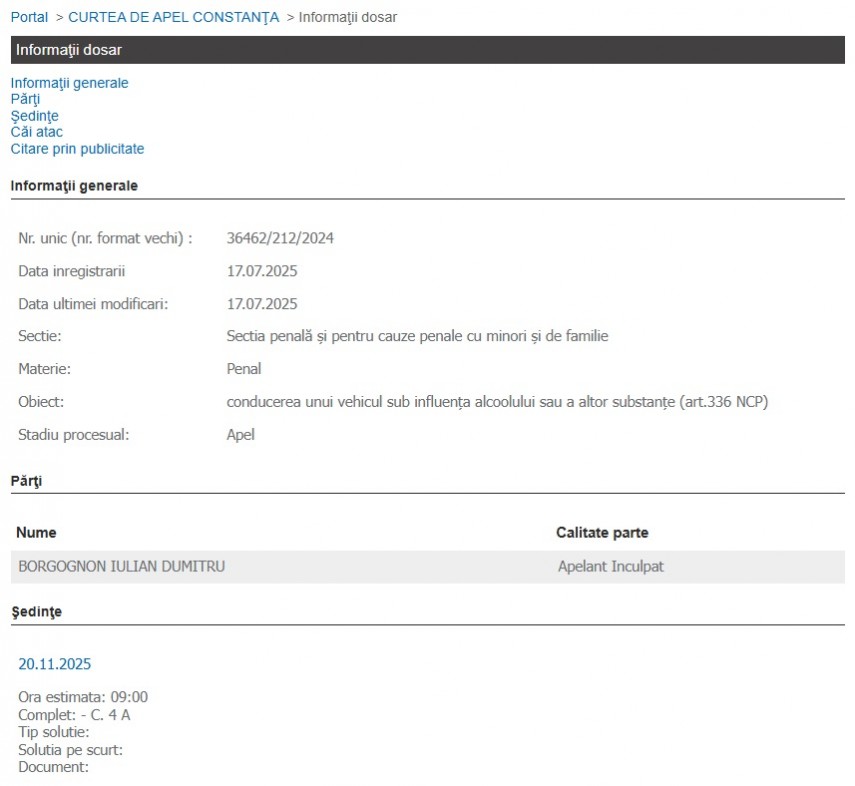This screenshot has height=786, width=855.
Task: Select the Obiect description art.336 NCP
Action: (497, 402)
